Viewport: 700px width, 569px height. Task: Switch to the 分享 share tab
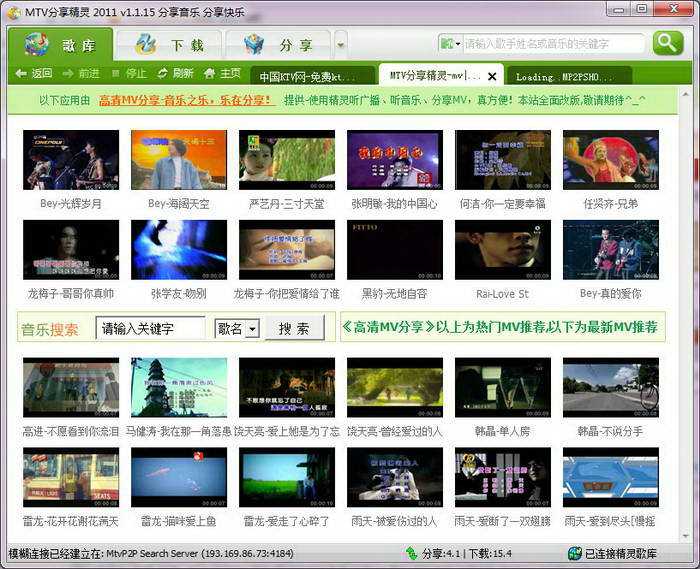pyautogui.click(x=278, y=45)
